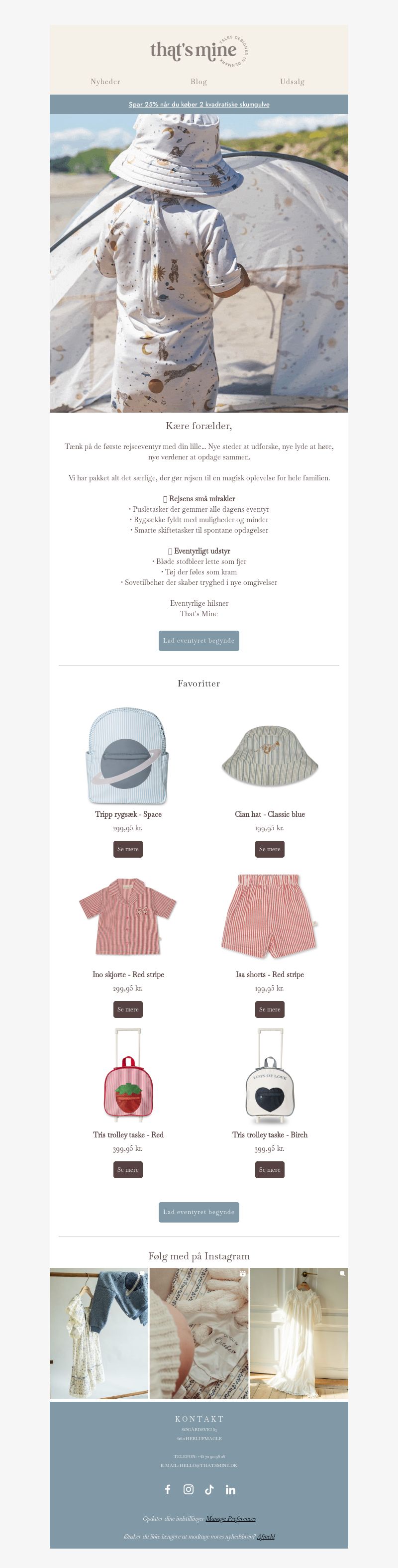398x1568 pixels.
Task: Open the Tris trolley taske - Red image
Action: coord(128,1076)
